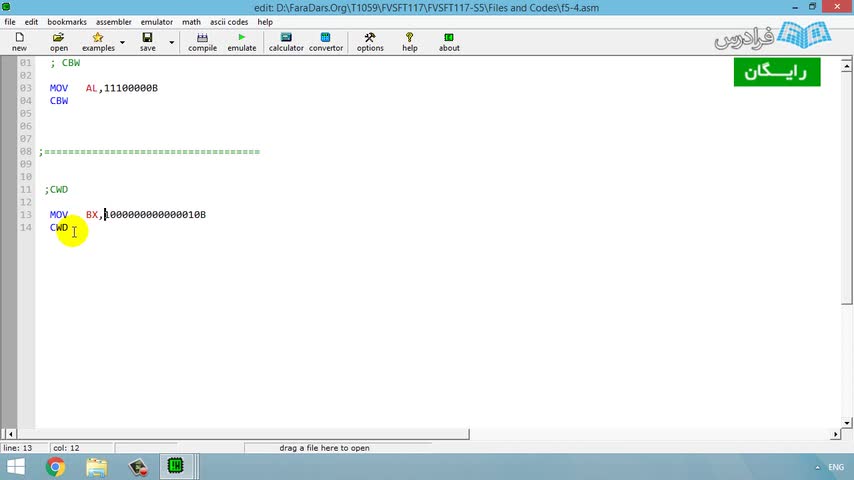
Task: Open the calculator tool
Action: coord(286,41)
